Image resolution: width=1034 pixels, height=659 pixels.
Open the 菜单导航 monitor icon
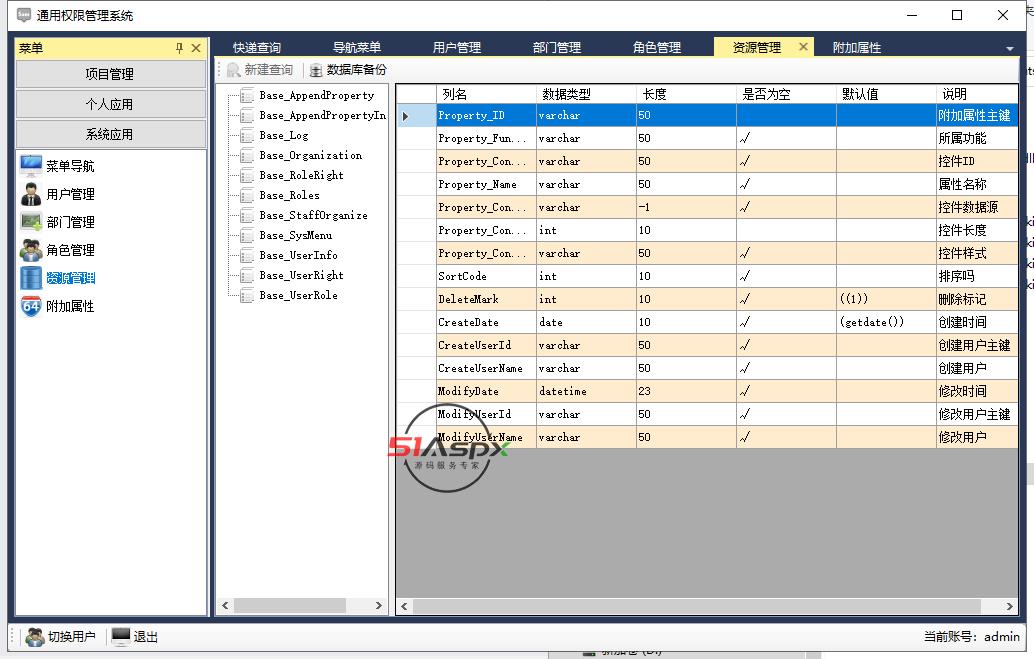click(x=31, y=166)
